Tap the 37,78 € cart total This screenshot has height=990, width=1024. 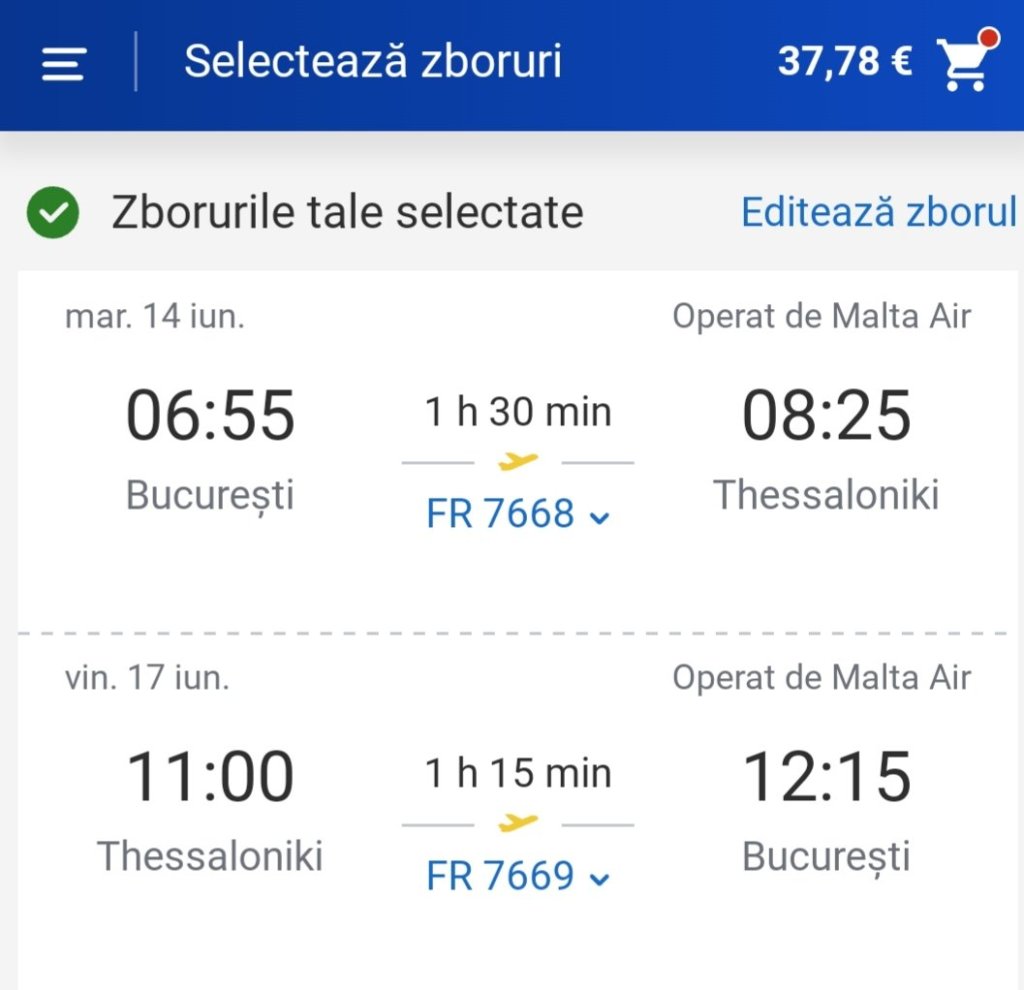coord(845,62)
